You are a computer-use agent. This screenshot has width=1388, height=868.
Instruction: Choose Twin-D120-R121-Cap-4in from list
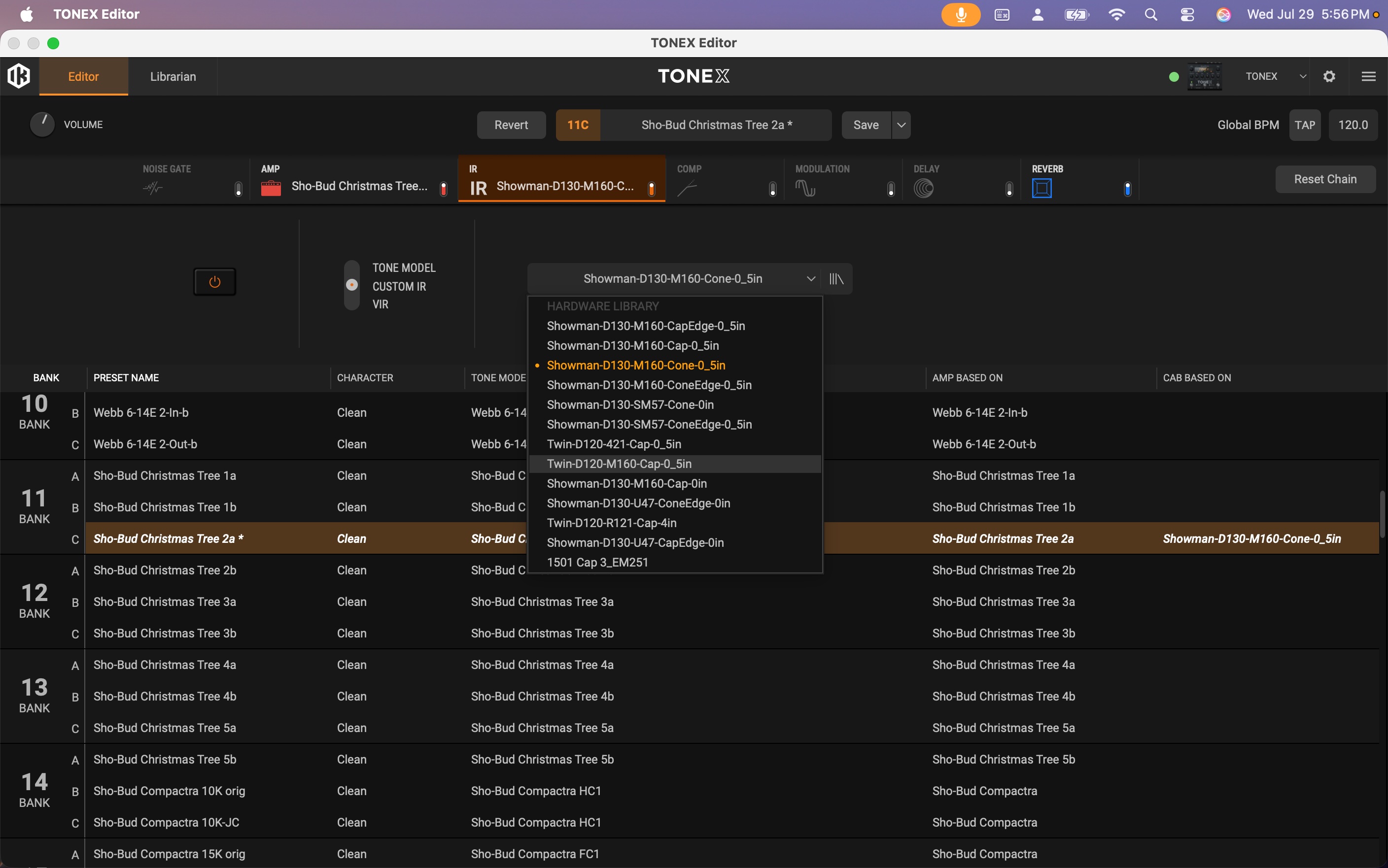[675, 523]
